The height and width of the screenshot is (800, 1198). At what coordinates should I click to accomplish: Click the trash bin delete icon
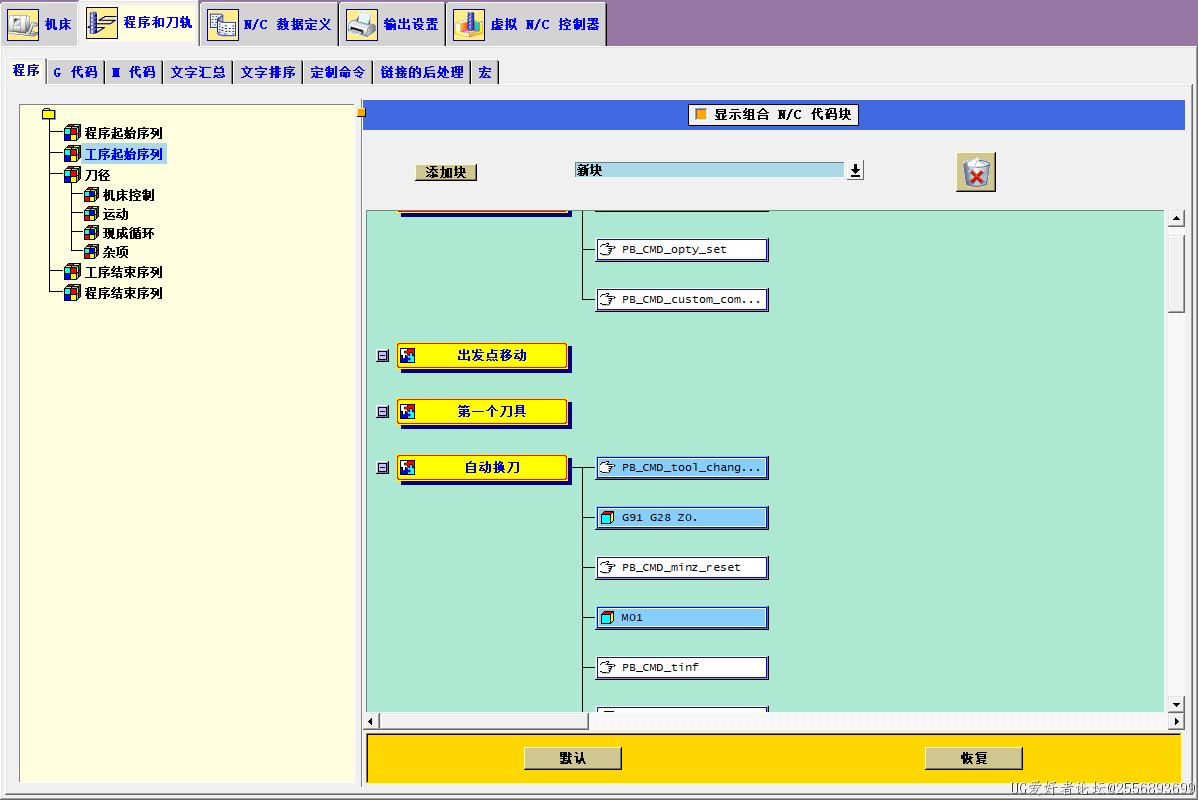coord(976,172)
